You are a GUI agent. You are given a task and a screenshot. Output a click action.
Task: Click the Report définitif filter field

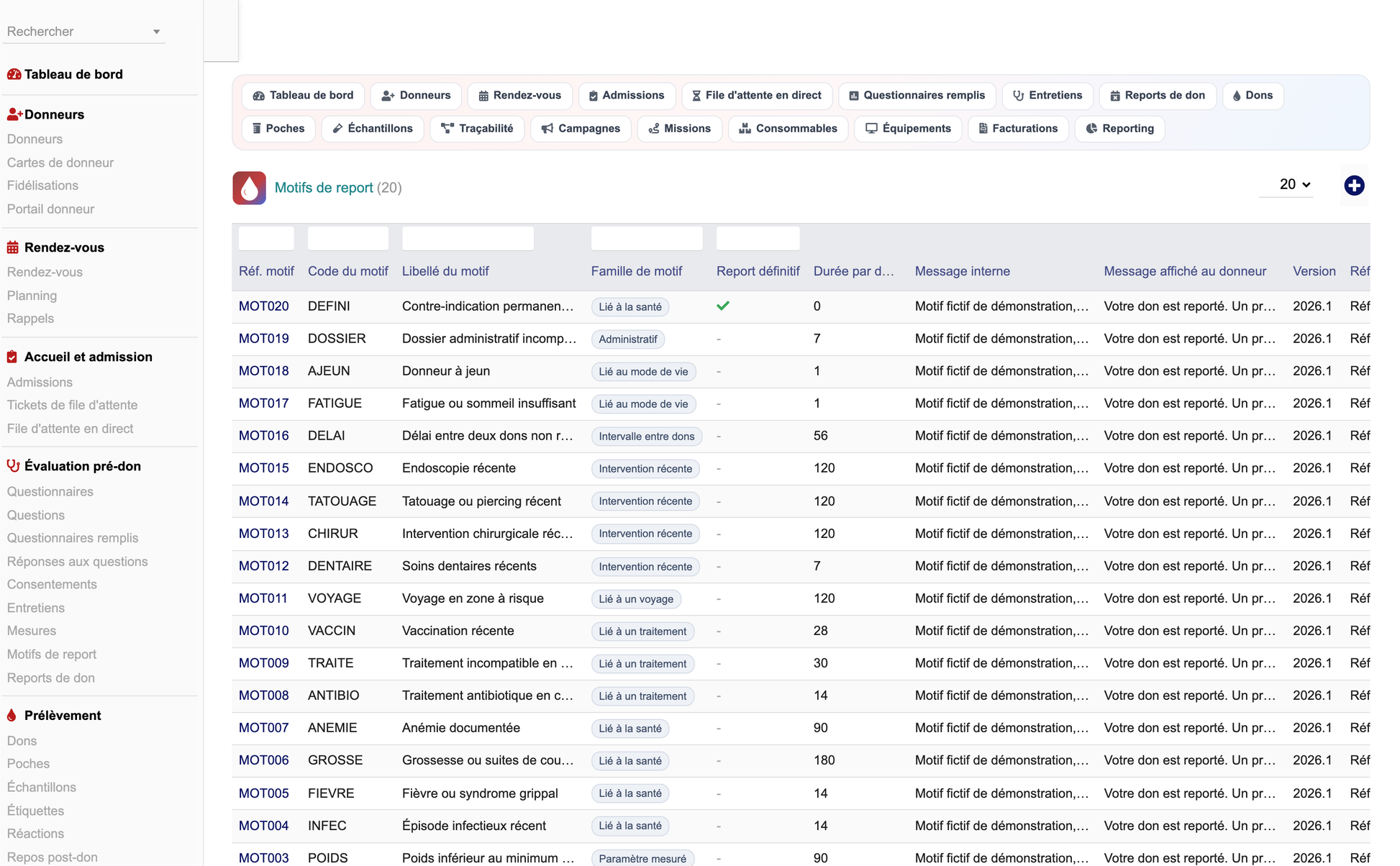tap(758, 238)
